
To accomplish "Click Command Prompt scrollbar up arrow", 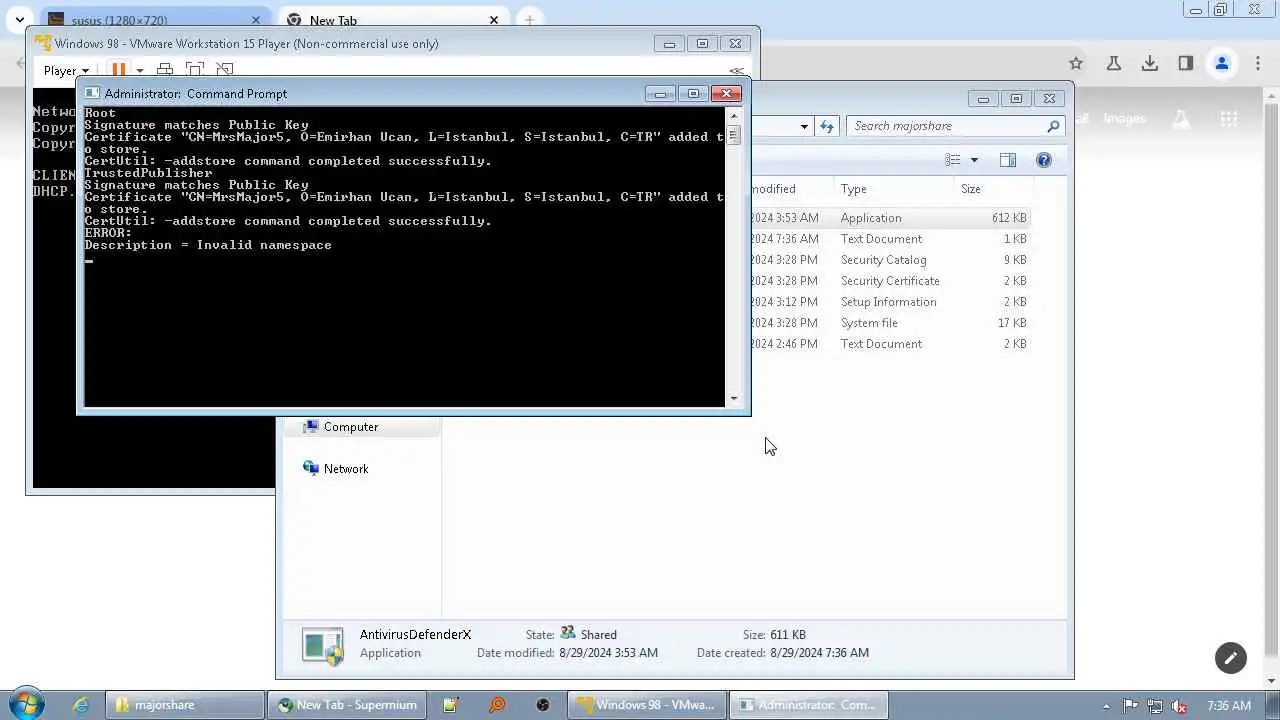I will 734,114.
